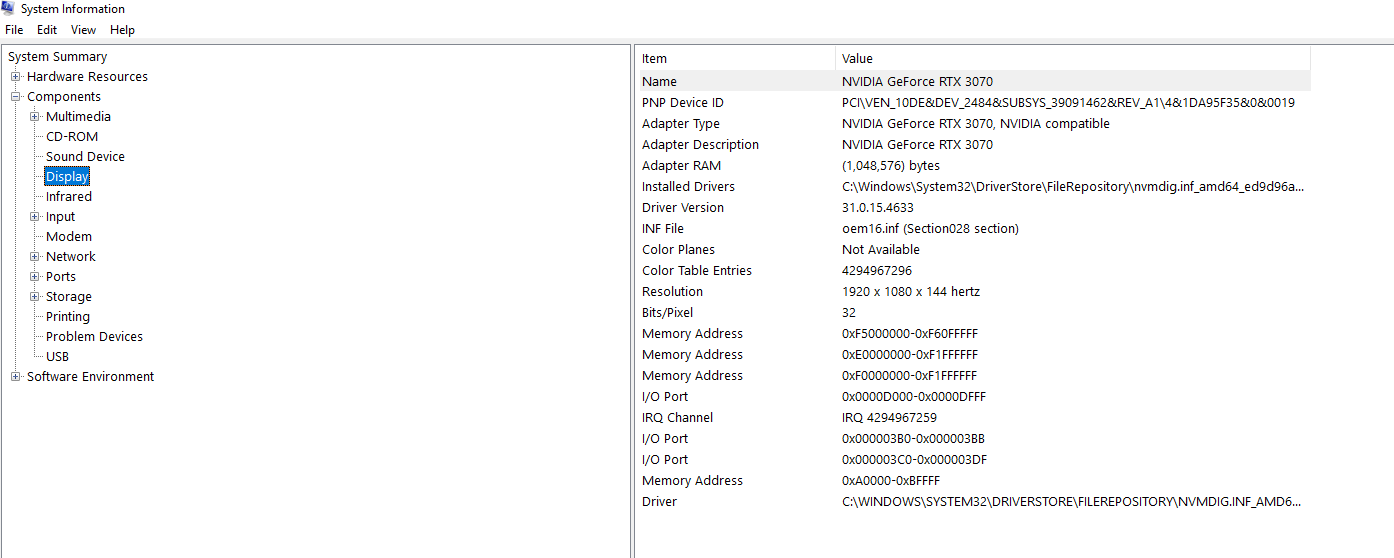
Task: Open the Edit menu
Action: coord(47,30)
